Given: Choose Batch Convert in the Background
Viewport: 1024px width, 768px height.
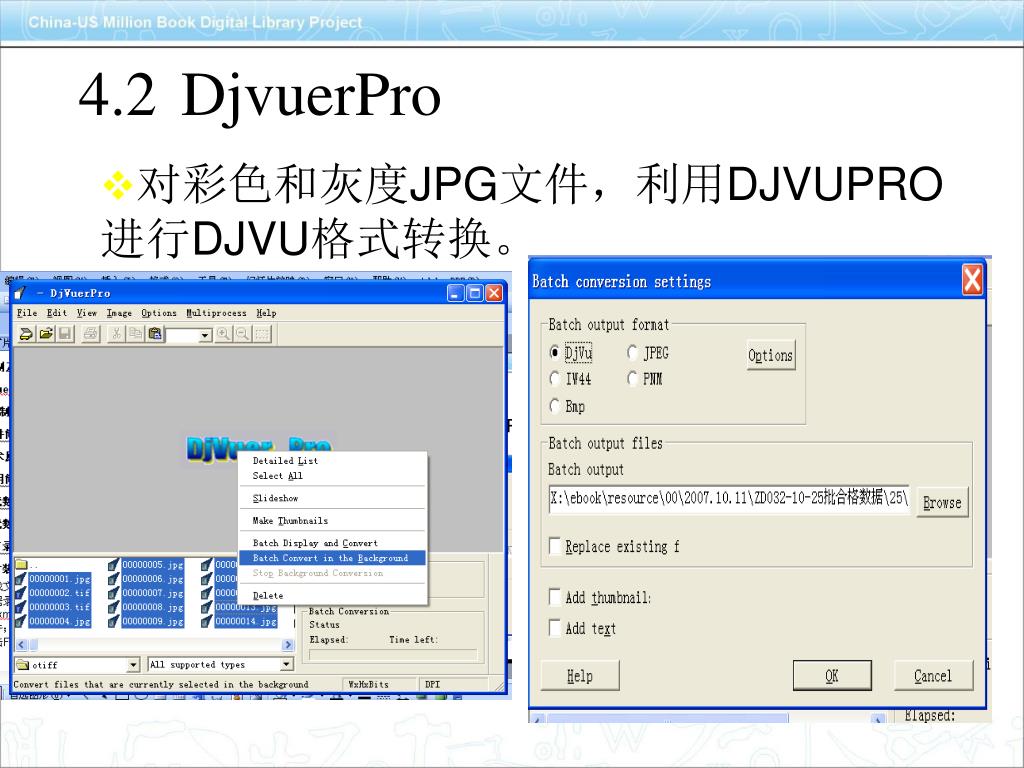Looking at the screenshot, I should [332, 558].
